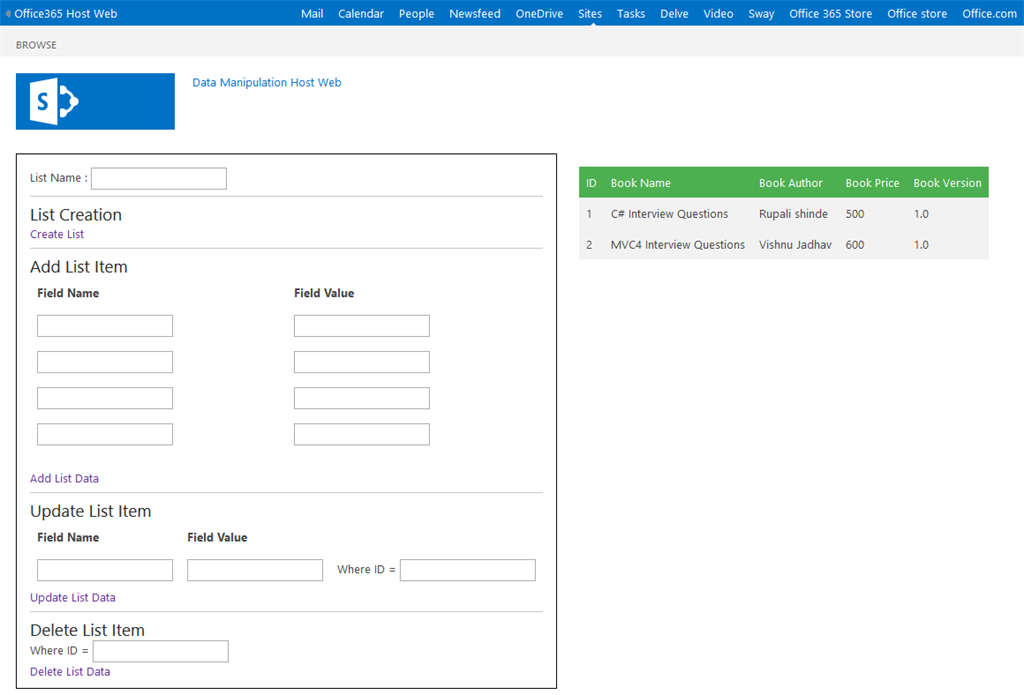Open Calendar in the top navigation

click(x=360, y=14)
